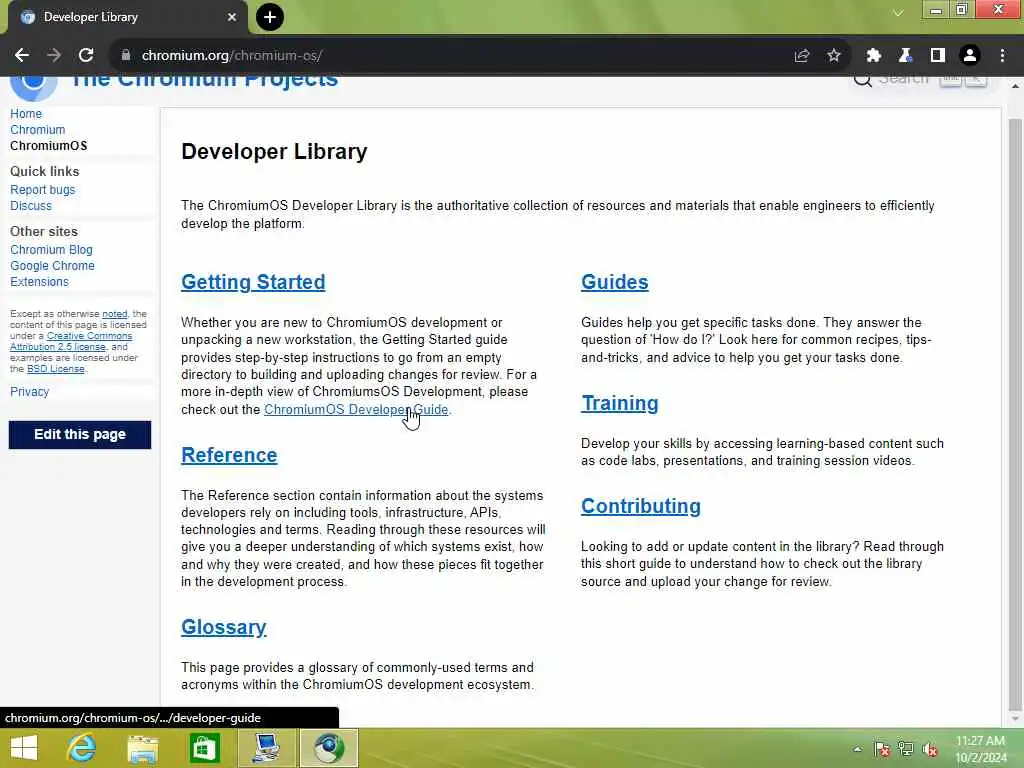Open File Explorer from taskbar

(x=143, y=748)
